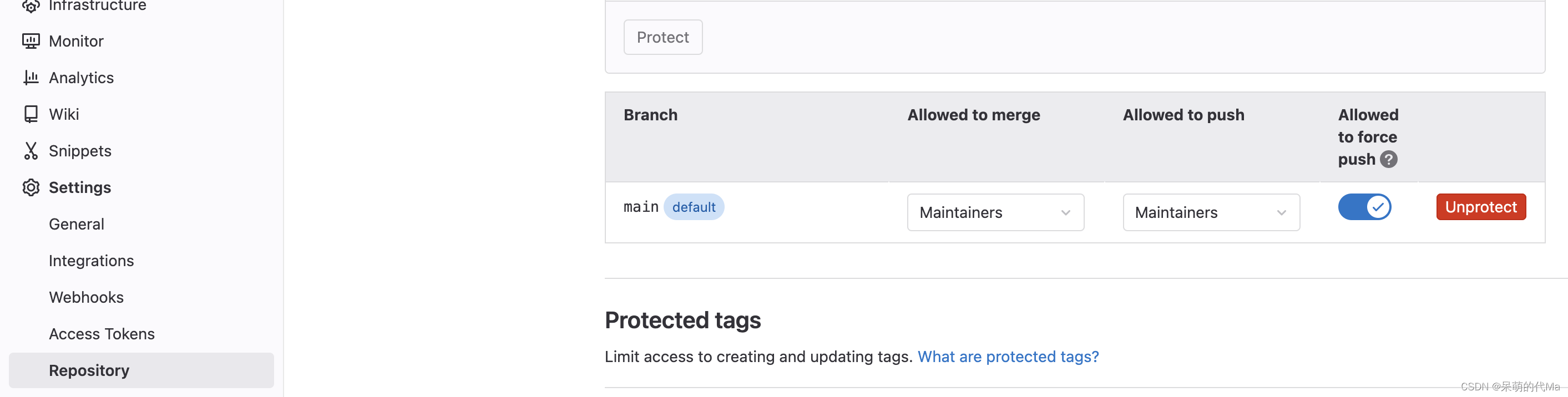Click the disabled Protect button
This screenshot has width=1568, height=397.
pyautogui.click(x=663, y=37)
